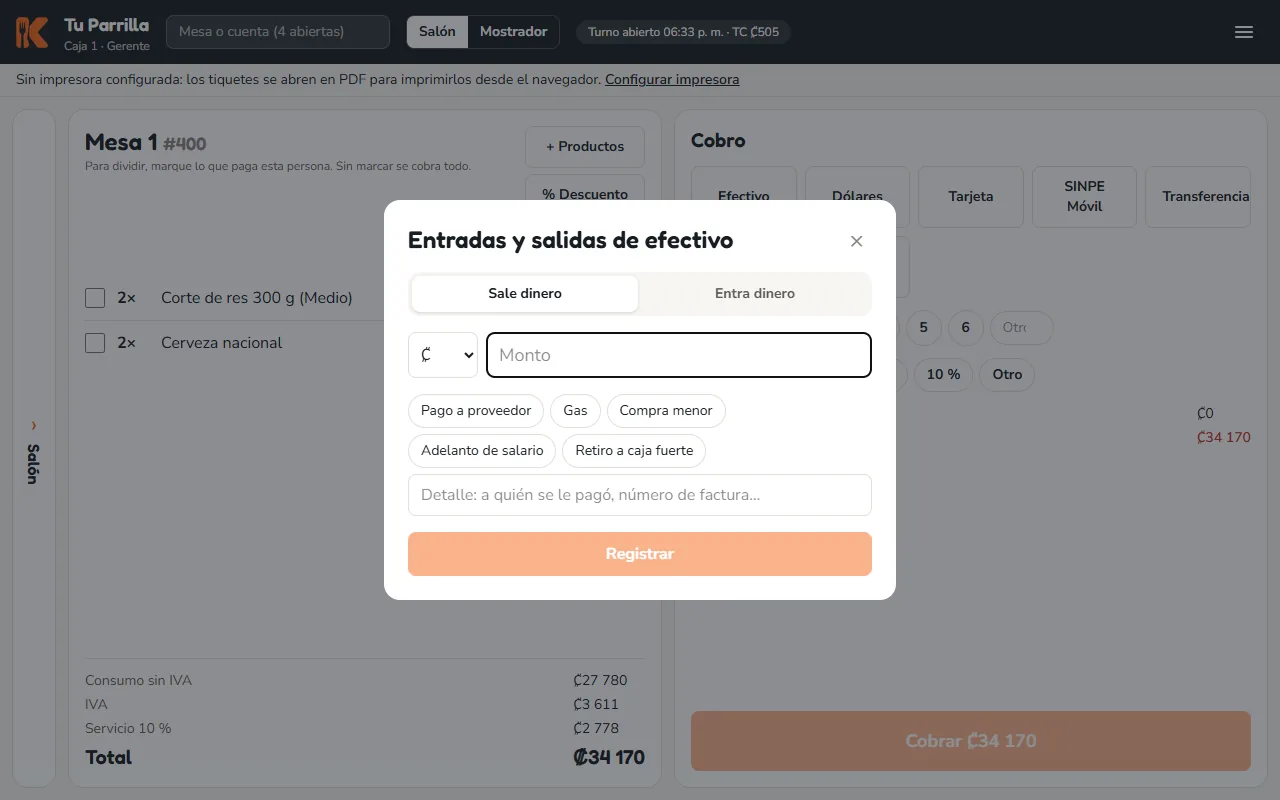1280x800 pixels.
Task: Open the hamburger menu icon
Action: pyautogui.click(x=1244, y=32)
